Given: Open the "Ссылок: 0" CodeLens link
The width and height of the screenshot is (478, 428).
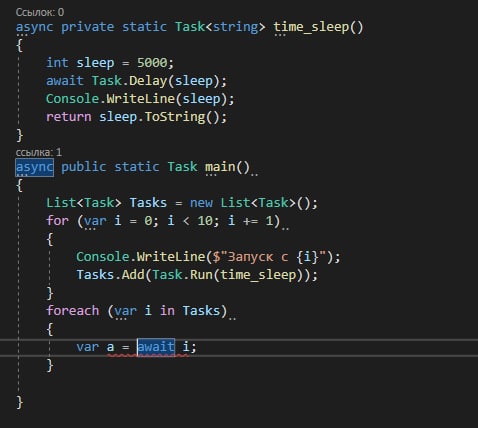Looking at the screenshot, I should pyautogui.click(x=40, y=12).
